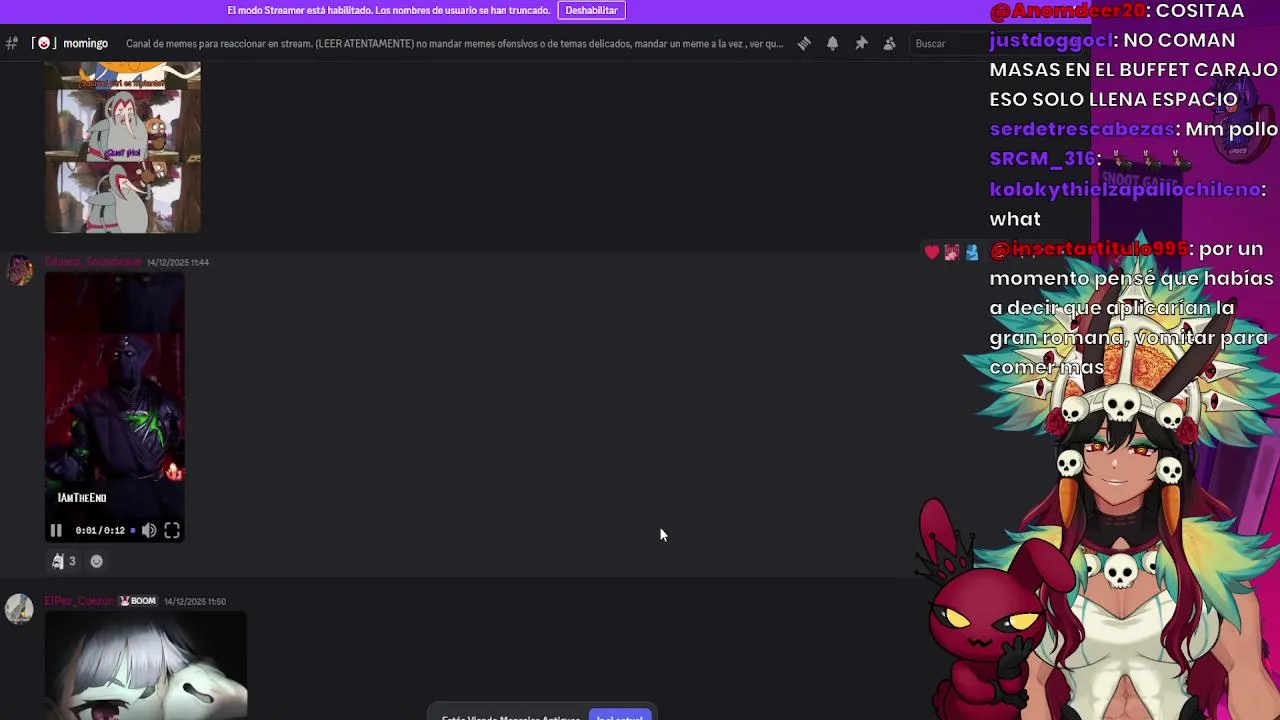Screen dimensions: 1280x720
Task: Expand the channel topic description text
Action: [454, 44]
